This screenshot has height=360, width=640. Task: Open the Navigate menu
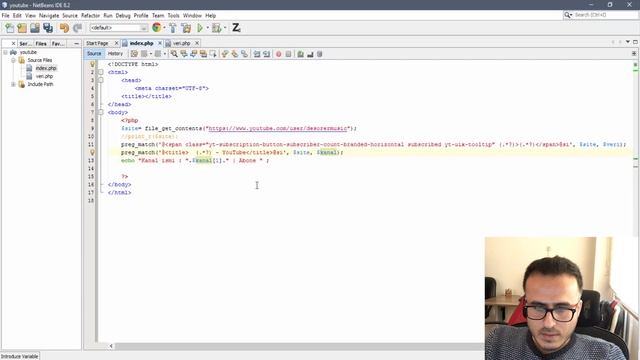click(x=49, y=16)
